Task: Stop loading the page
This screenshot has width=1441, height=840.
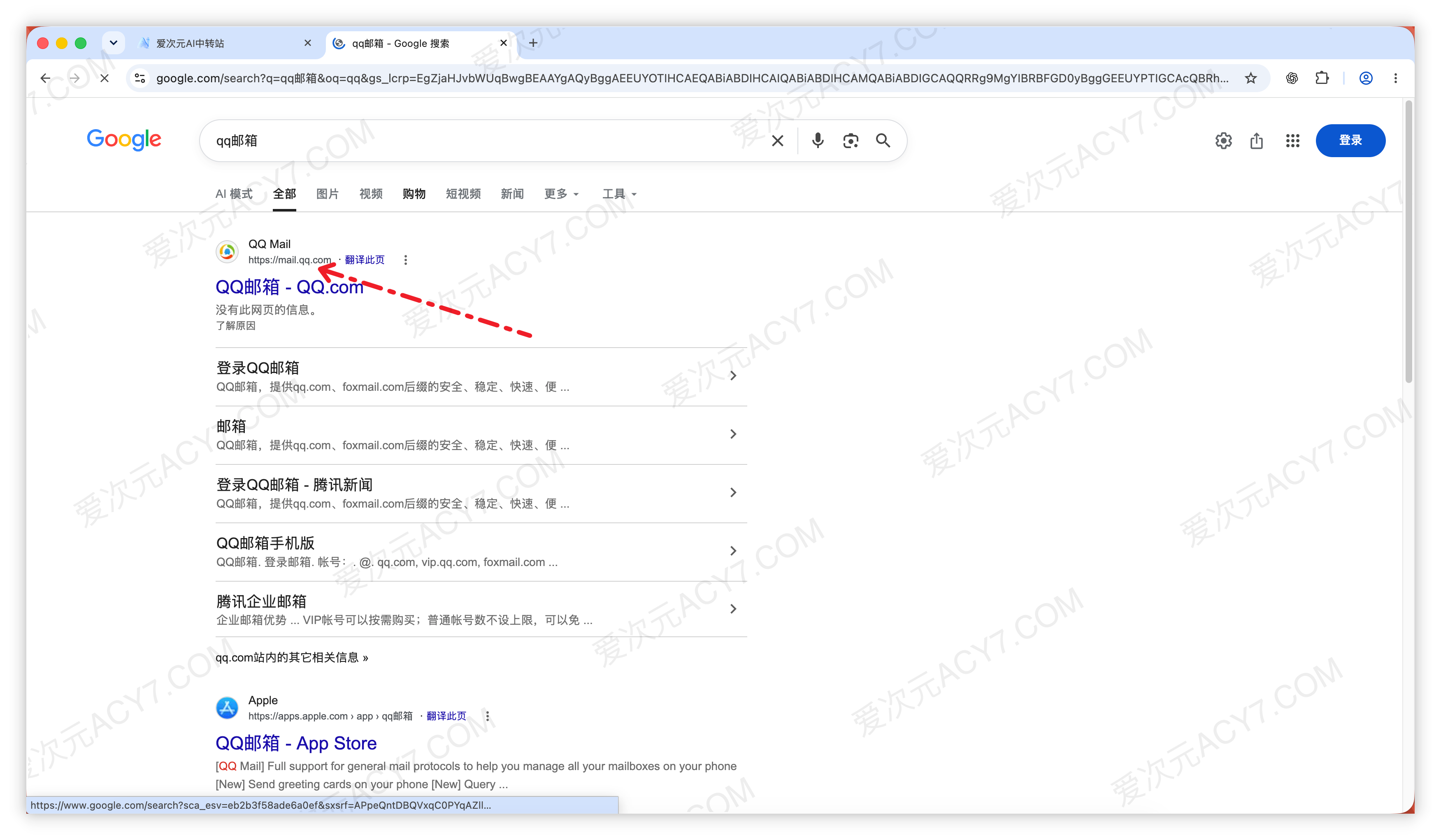Action: (x=104, y=78)
